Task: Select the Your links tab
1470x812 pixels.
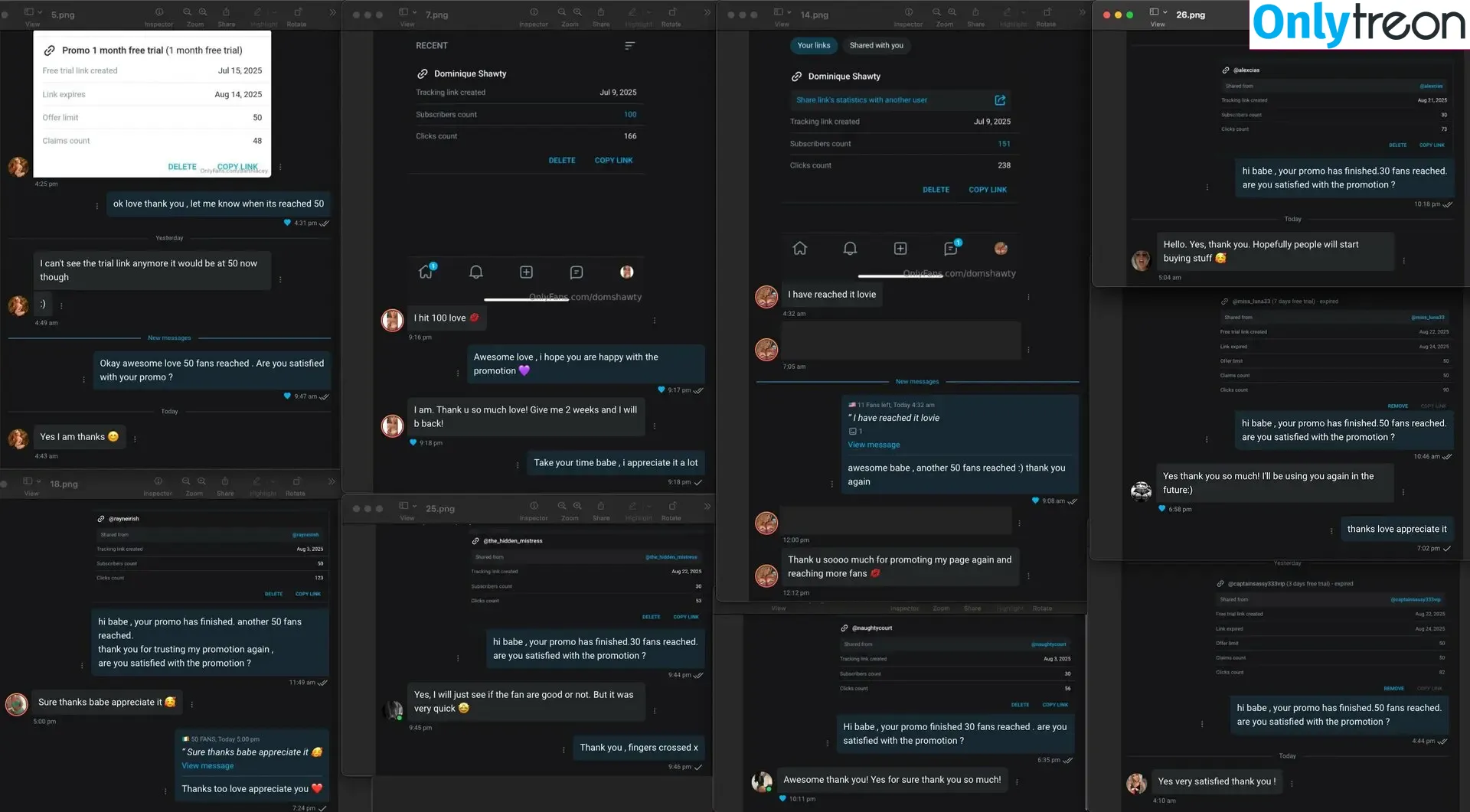Action: click(x=813, y=46)
